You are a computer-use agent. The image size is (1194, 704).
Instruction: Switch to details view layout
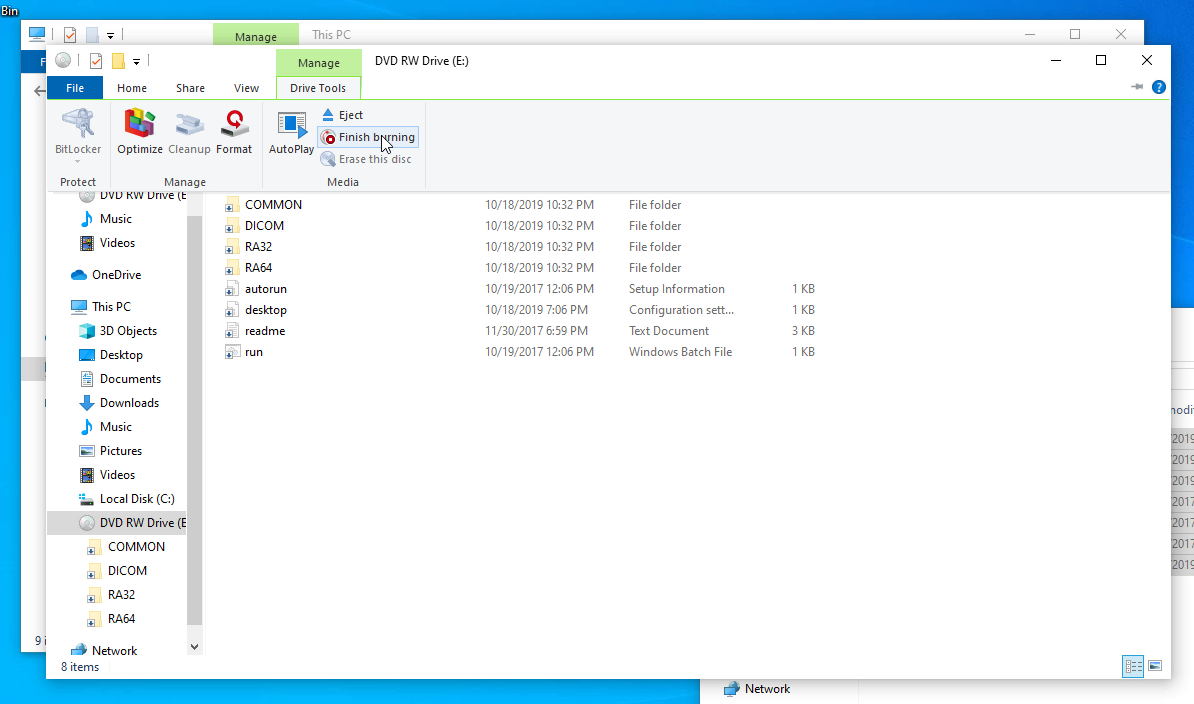(x=1133, y=666)
